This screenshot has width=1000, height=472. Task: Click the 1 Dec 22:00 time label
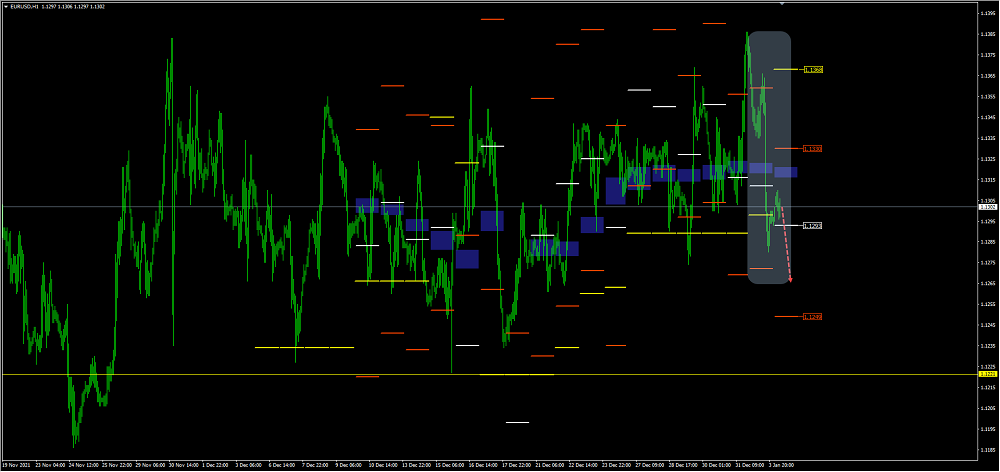tap(216, 465)
